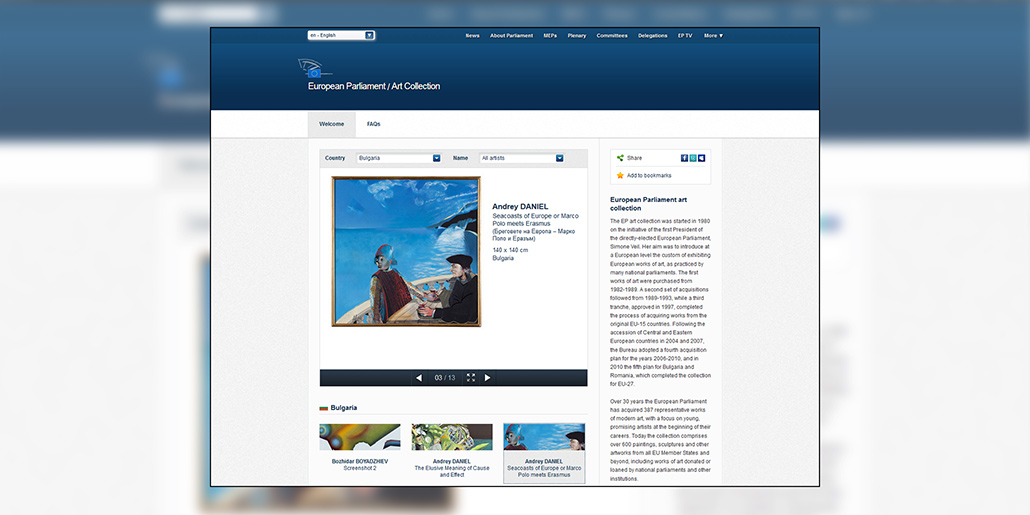The image size is (1030, 515).
Task: Open the language selector en - English
Action: click(341, 35)
